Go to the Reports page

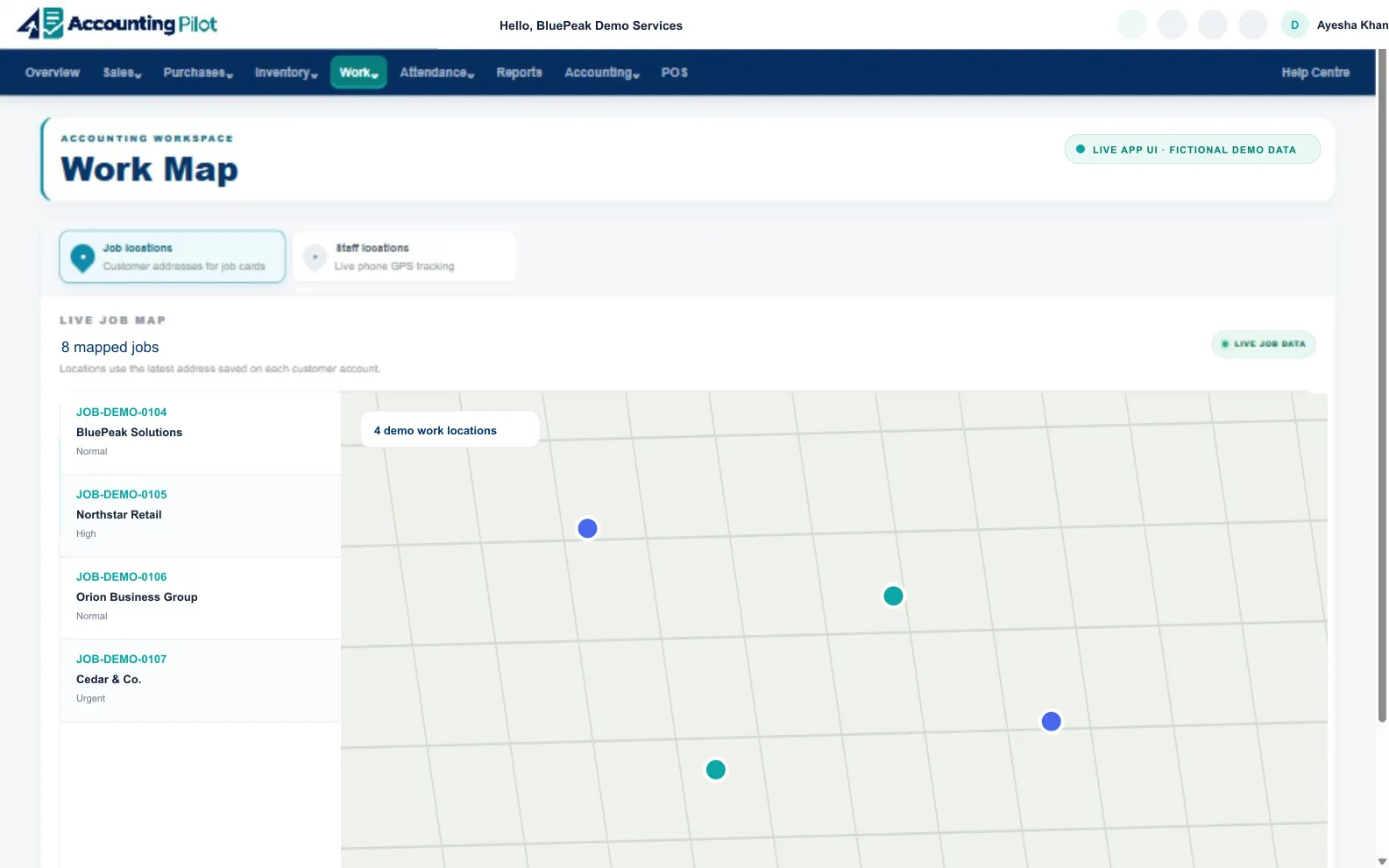519,73
